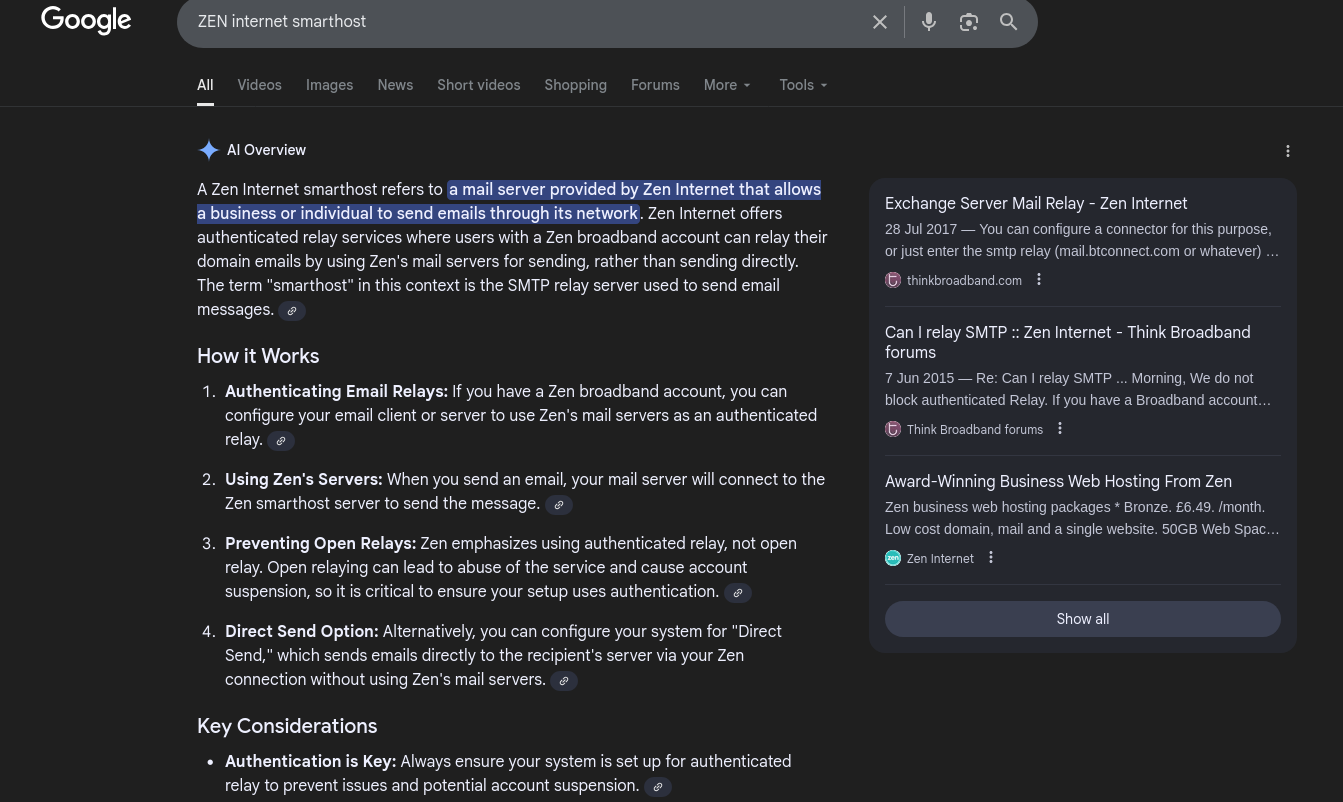Open Zen Internet source options menu
Screen dimensions: 1343x802
(x=991, y=558)
